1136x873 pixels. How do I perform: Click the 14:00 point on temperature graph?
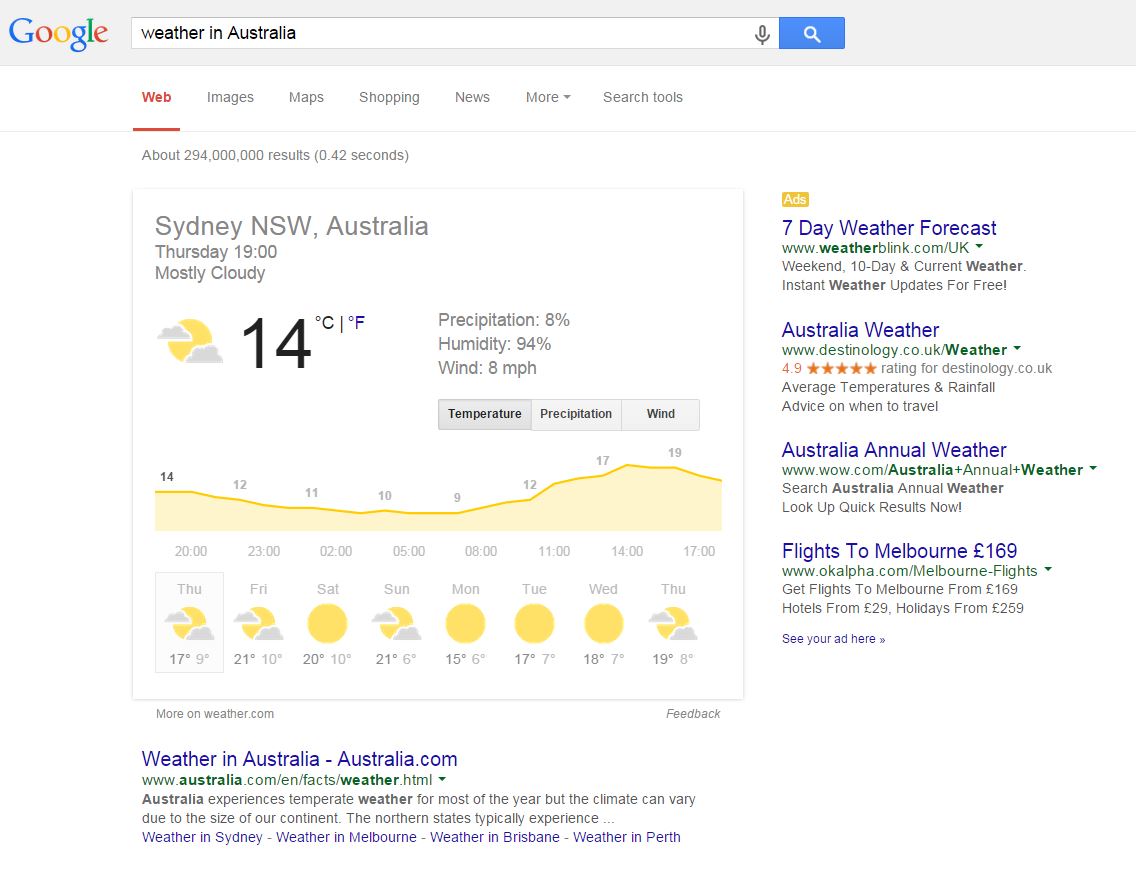coord(627,465)
